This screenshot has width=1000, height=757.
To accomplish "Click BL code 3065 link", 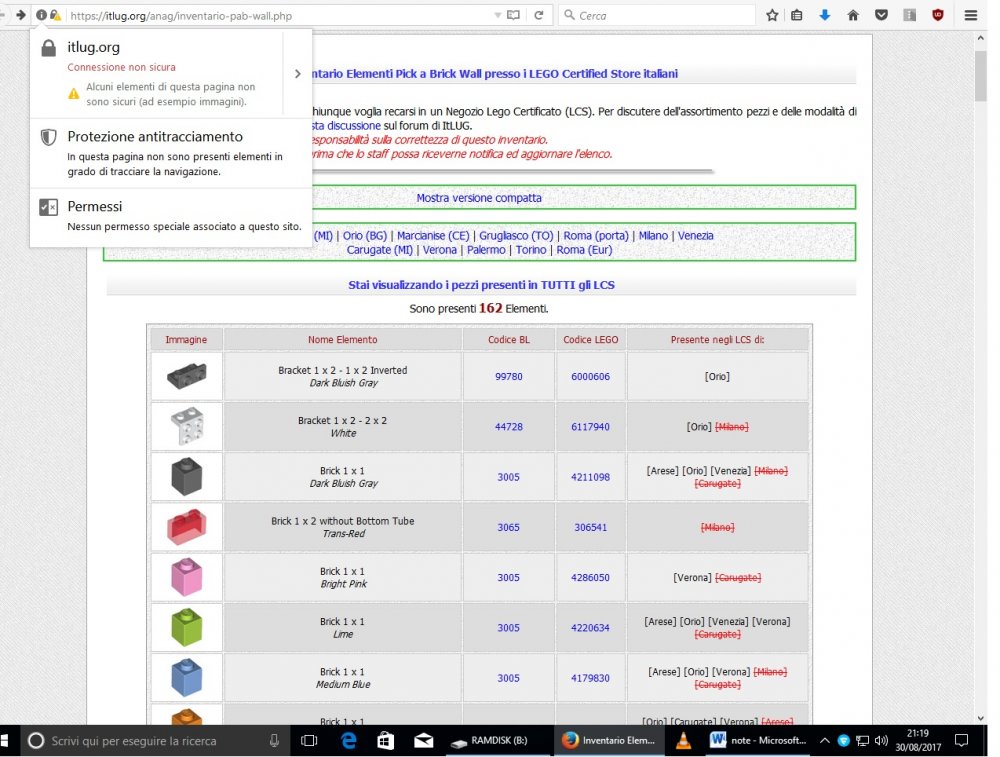I will pos(508,527).
